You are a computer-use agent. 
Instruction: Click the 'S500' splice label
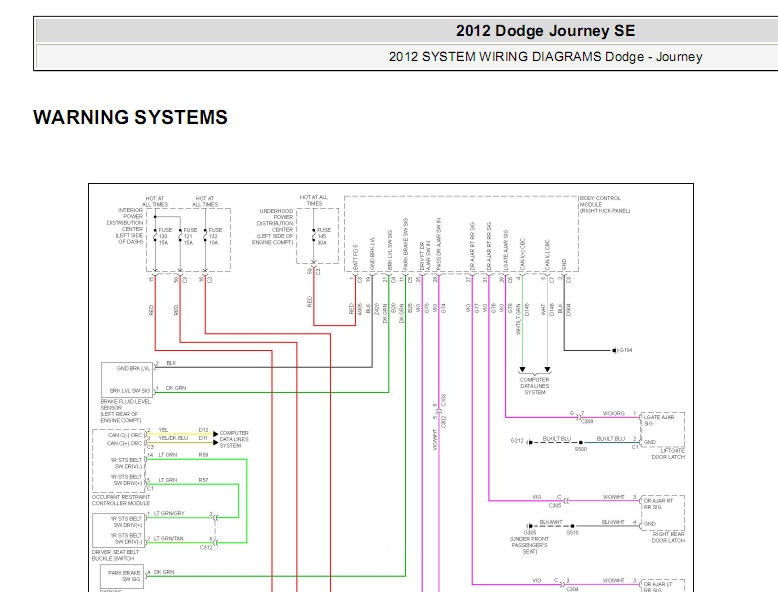[x=581, y=449]
